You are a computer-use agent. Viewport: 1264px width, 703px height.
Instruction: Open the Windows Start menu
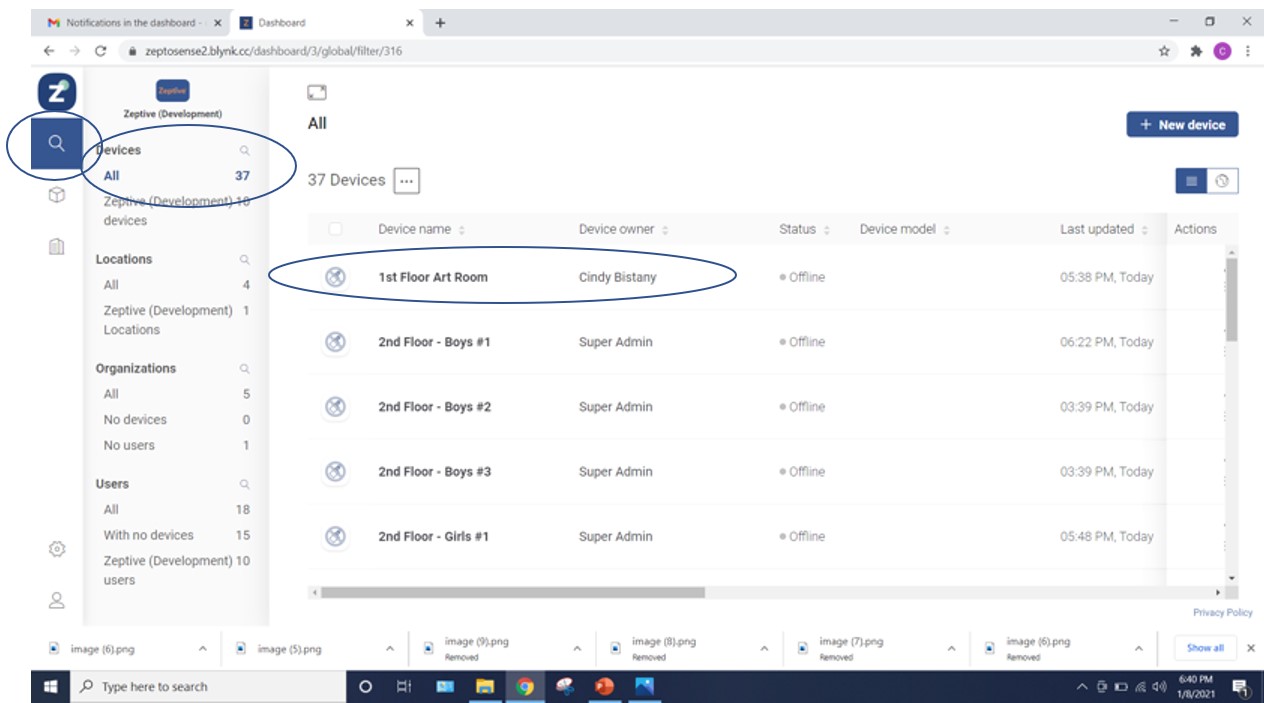pos(51,687)
